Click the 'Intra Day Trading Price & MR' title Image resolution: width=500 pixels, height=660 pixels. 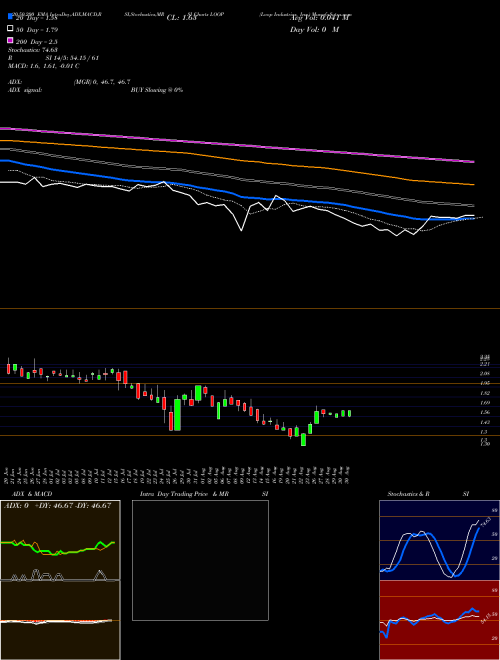coord(184,494)
